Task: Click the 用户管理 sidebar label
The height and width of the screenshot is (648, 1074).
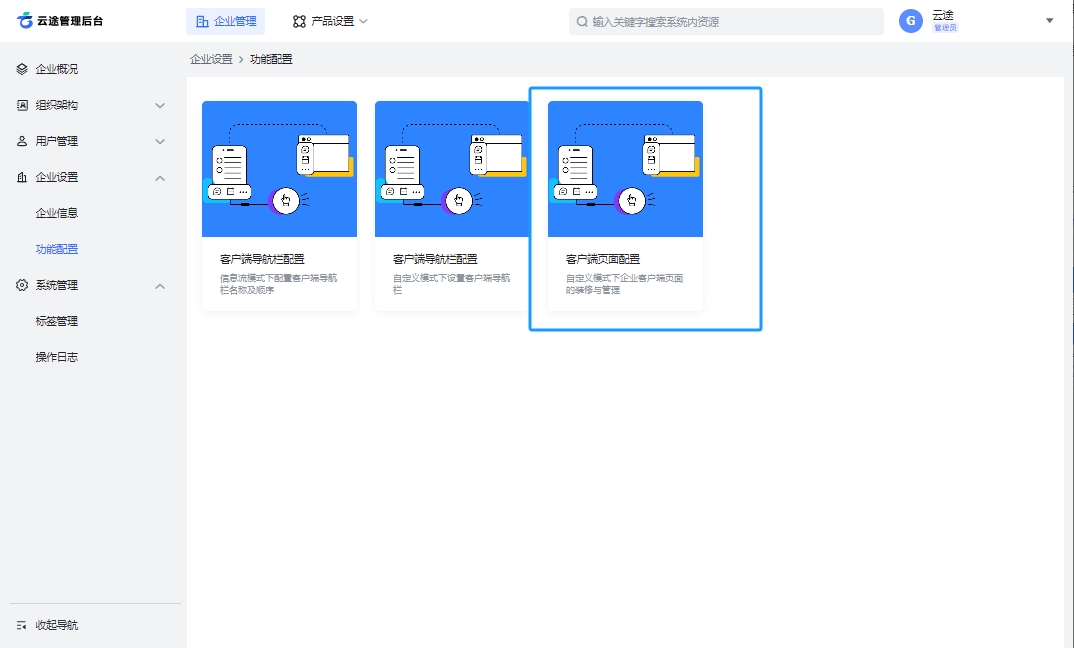Action: pos(57,141)
